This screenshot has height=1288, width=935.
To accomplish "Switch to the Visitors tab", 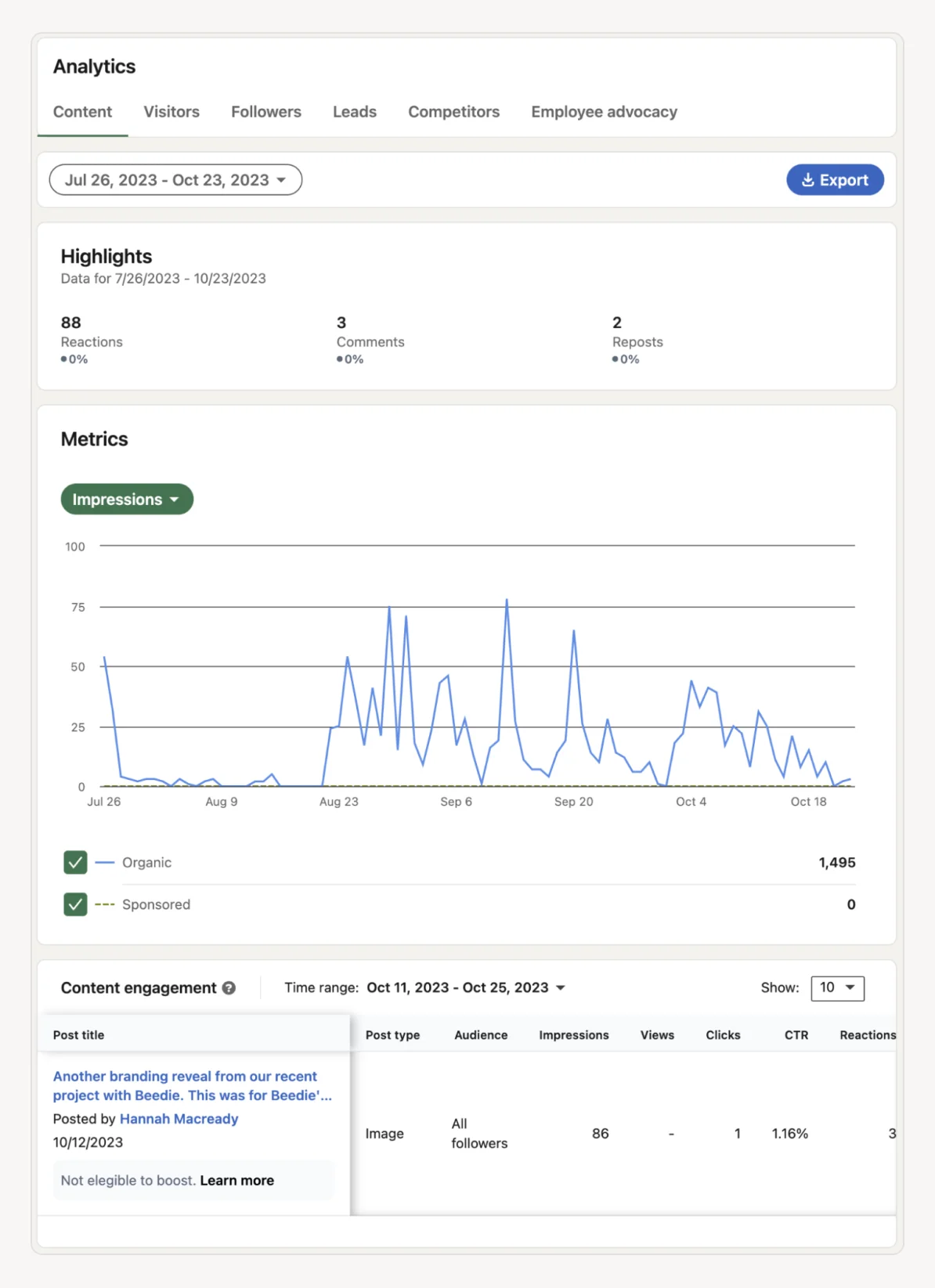I will click(x=171, y=112).
